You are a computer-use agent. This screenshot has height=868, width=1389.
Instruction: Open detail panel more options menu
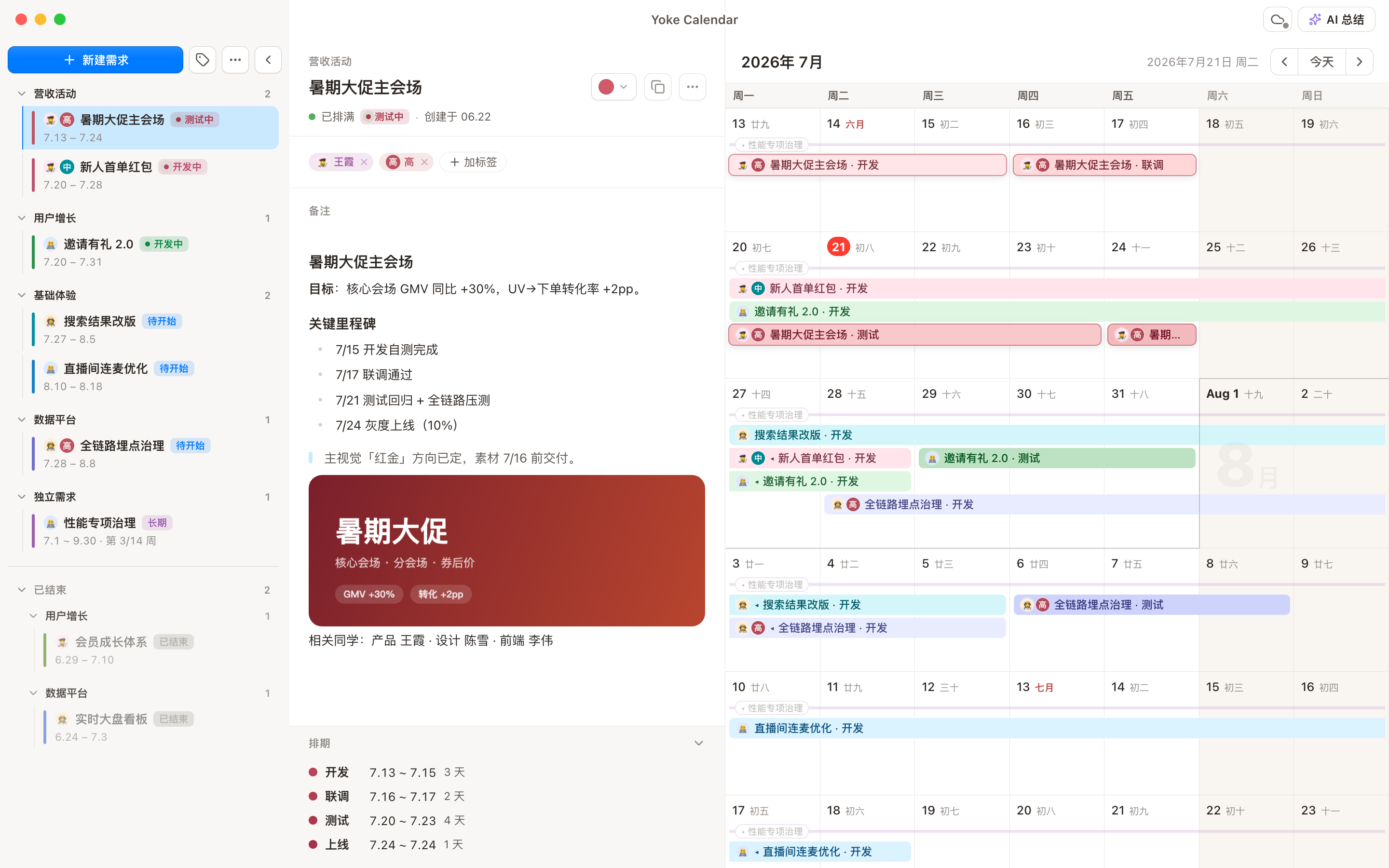[692, 87]
